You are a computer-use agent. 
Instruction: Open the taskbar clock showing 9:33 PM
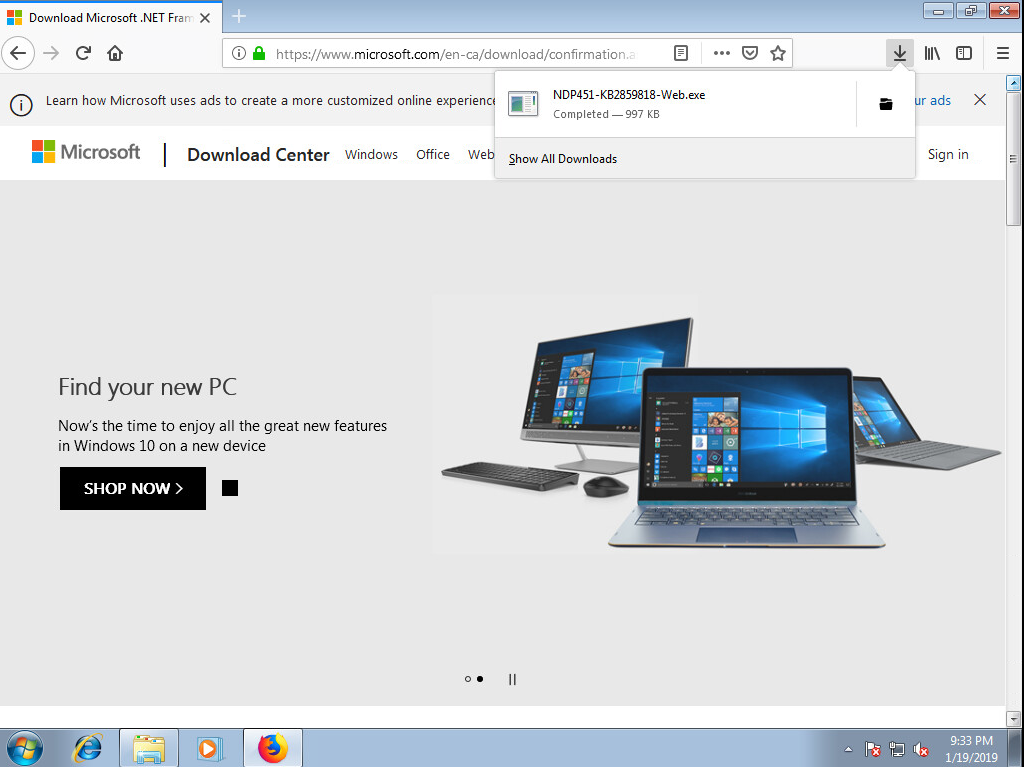click(971, 749)
